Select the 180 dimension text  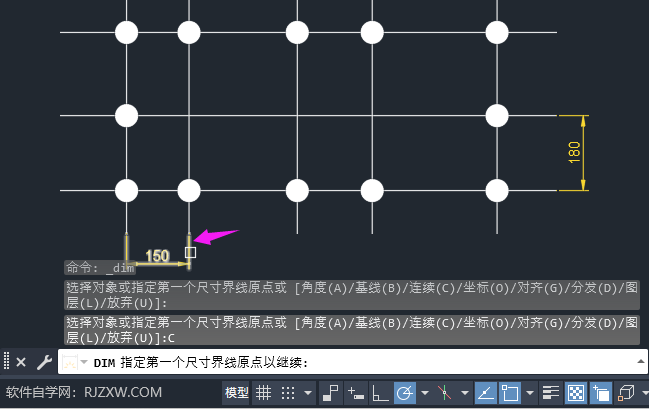pos(574,152)
